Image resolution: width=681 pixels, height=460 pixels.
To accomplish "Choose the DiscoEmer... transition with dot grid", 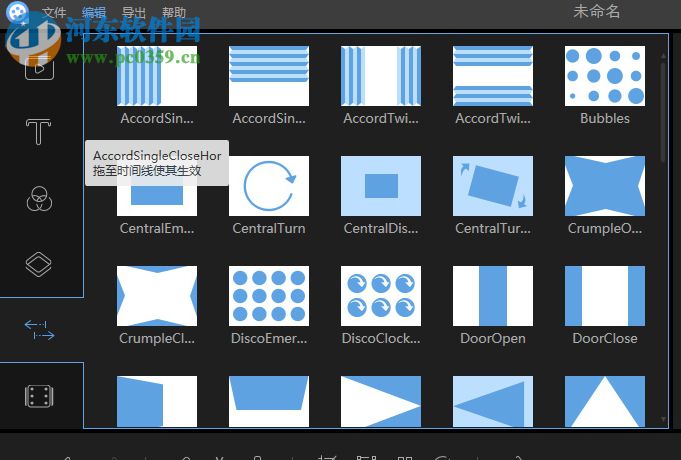I will pyautogui.click(x=269, y=296).
